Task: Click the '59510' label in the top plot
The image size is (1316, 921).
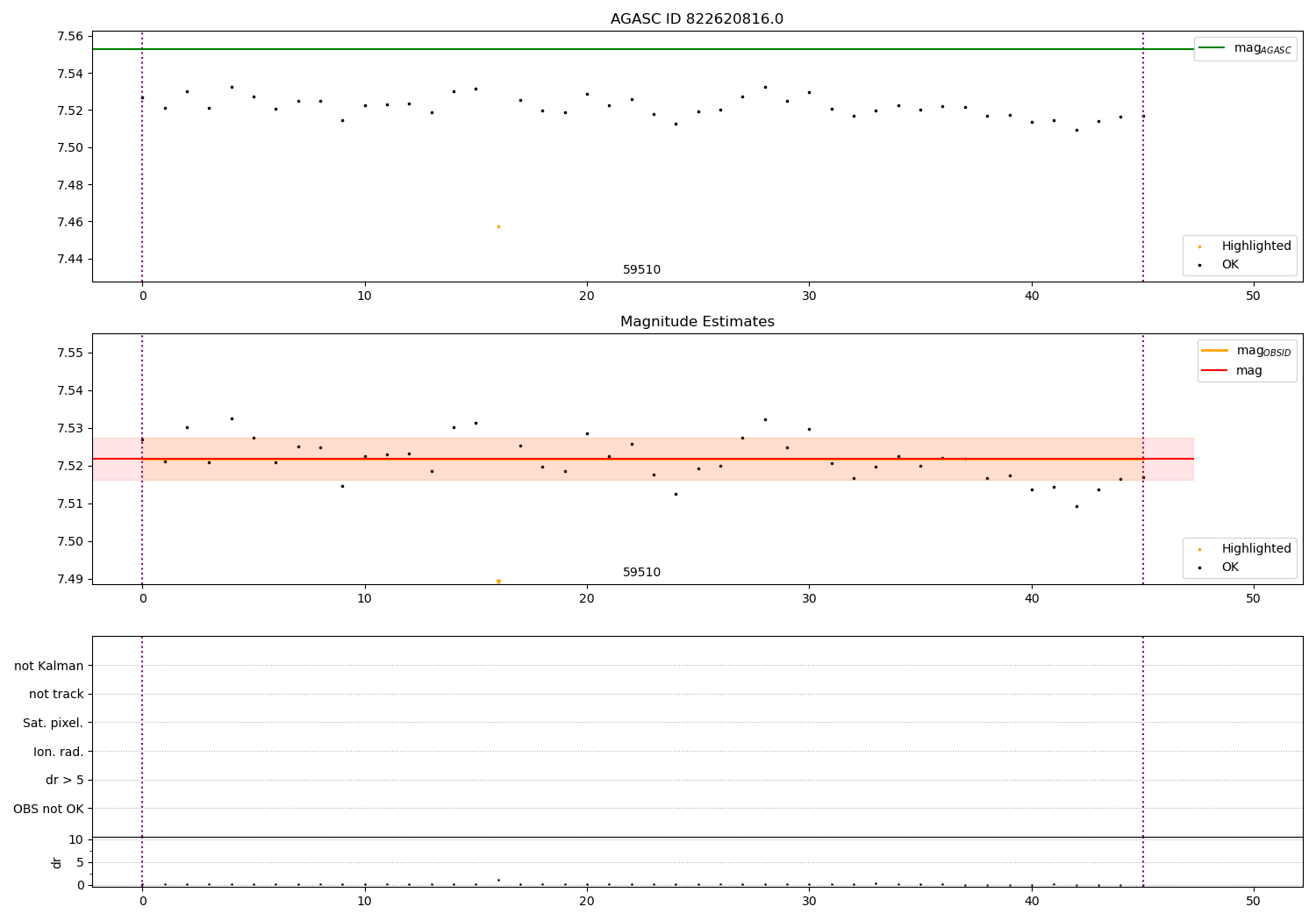Action: pyautogui.click(x=641, y=270)
